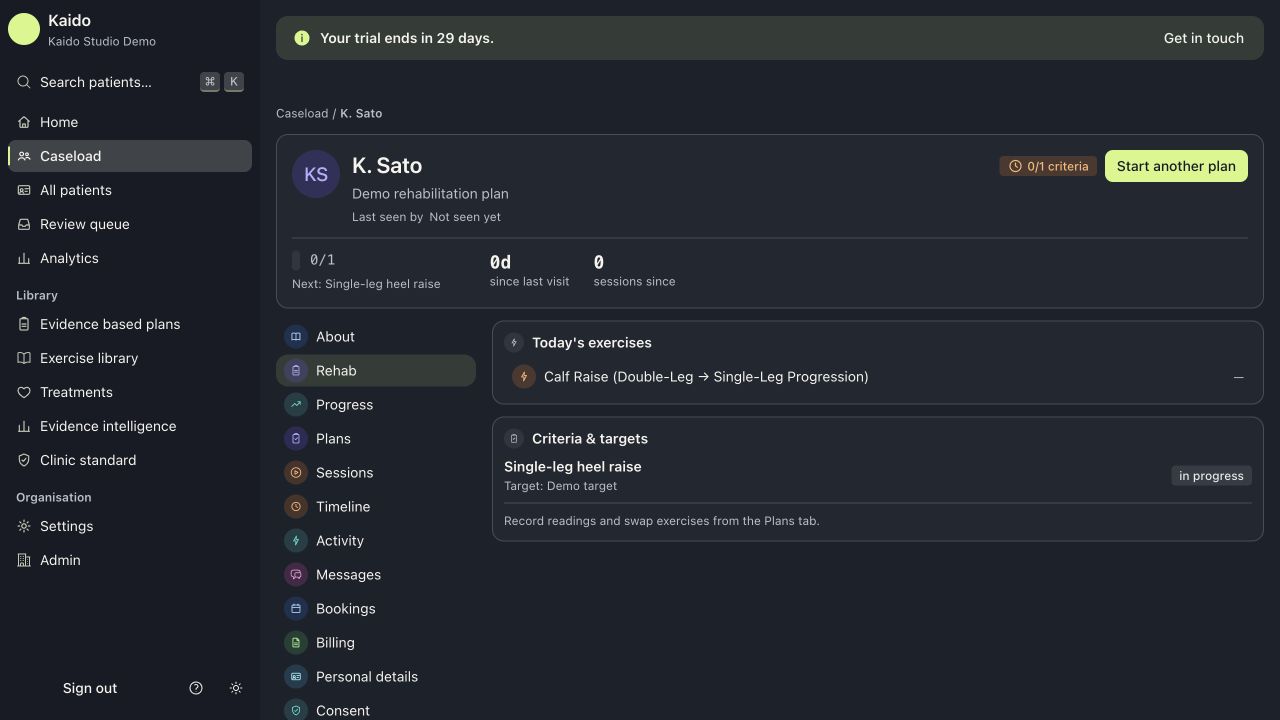
Task: Click the Sessions play icon
Action: (296, 473)
